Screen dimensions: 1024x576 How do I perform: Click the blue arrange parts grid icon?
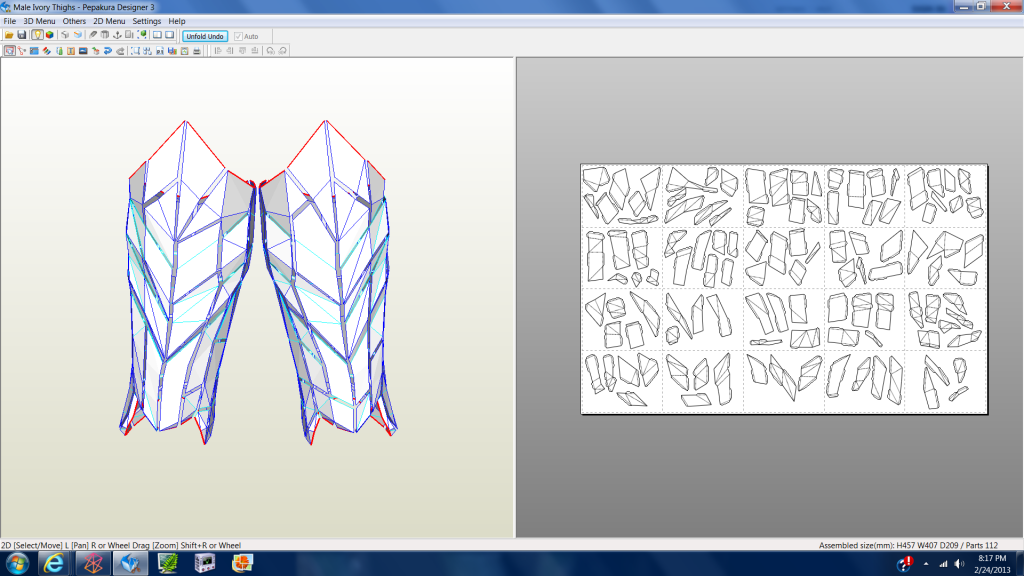click(148, 50)
